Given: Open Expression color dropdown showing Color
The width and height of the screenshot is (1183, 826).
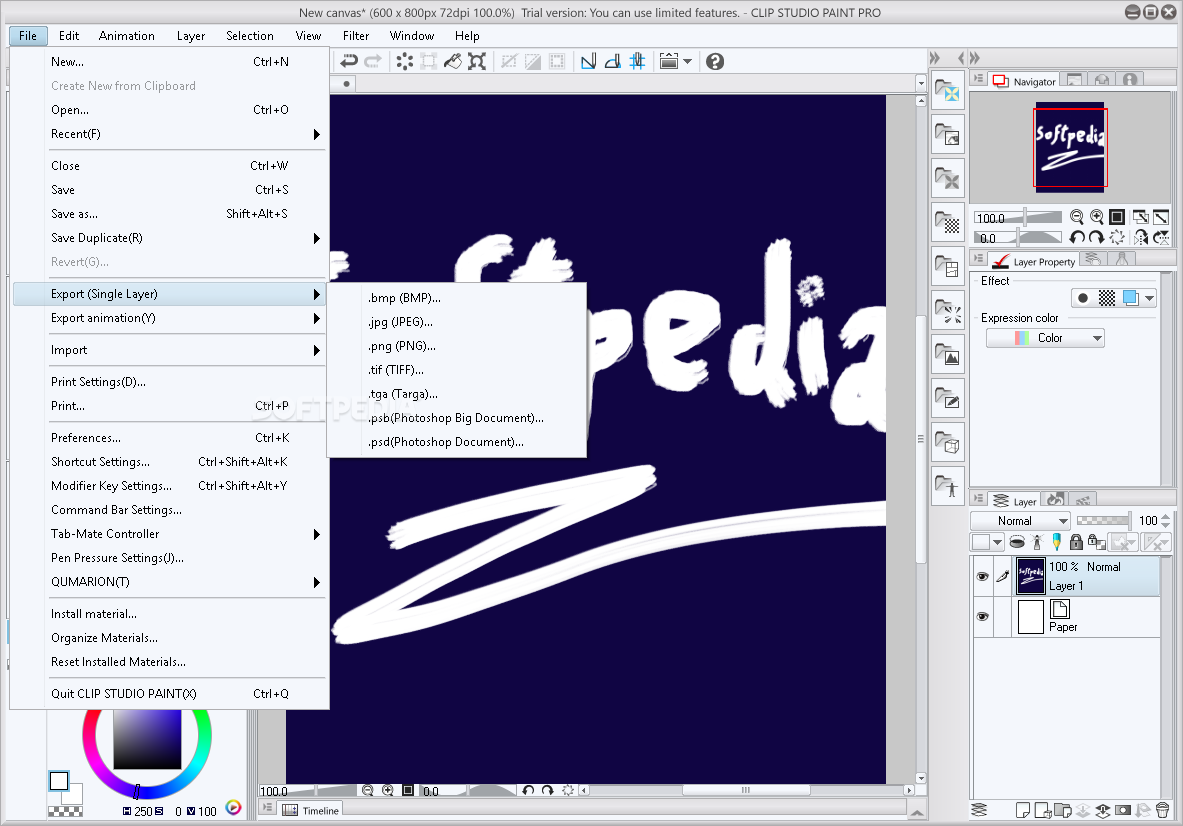Looking at the screenshot, I should [x=1045, y=338].
